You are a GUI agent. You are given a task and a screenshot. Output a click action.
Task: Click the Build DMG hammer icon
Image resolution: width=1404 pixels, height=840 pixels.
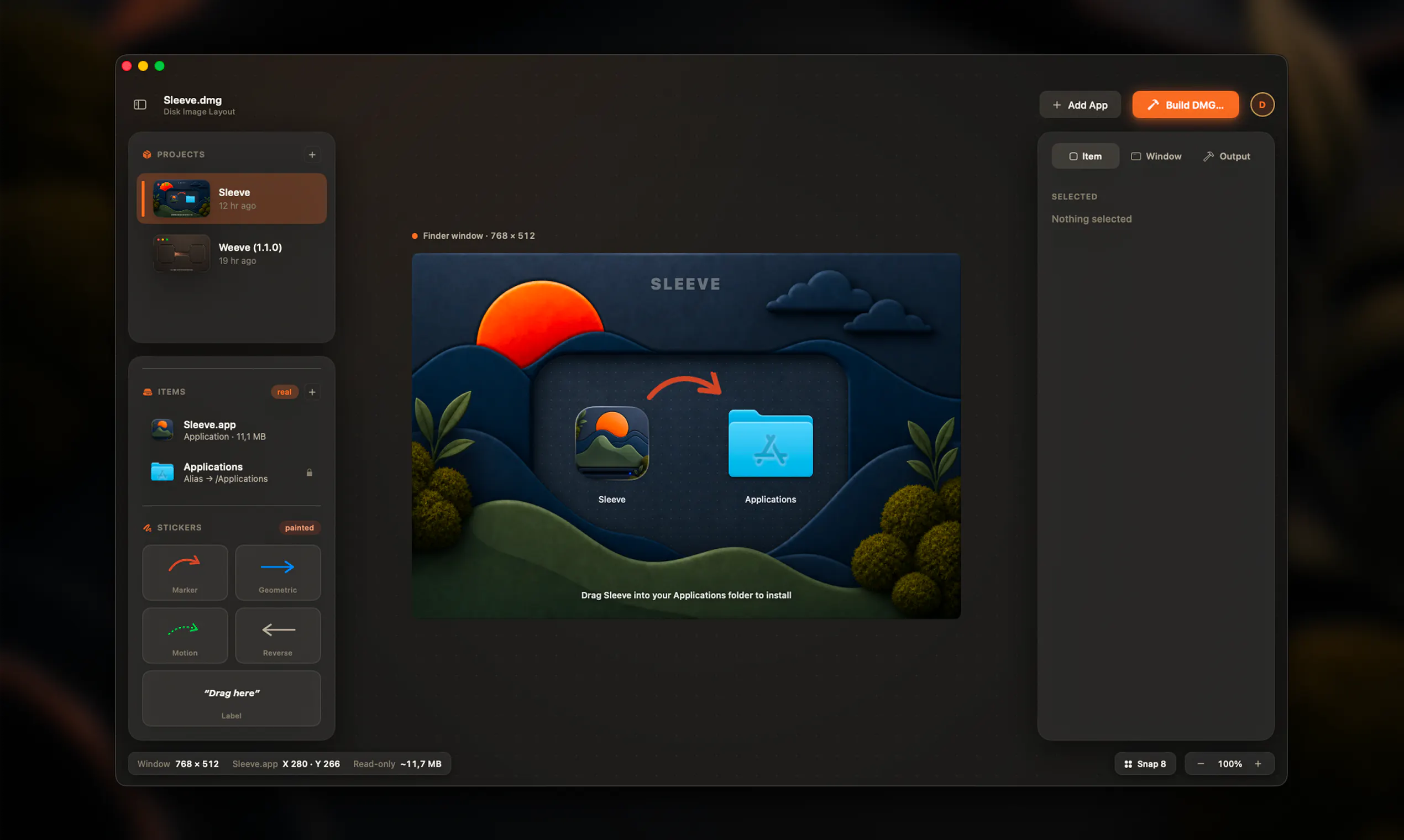click(x=1153, y=104)
